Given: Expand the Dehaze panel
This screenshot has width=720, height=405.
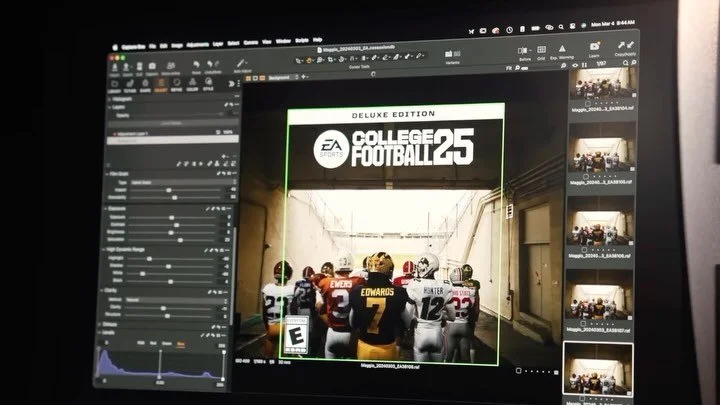Looking at the screenshot, I should tap(100, 325).
